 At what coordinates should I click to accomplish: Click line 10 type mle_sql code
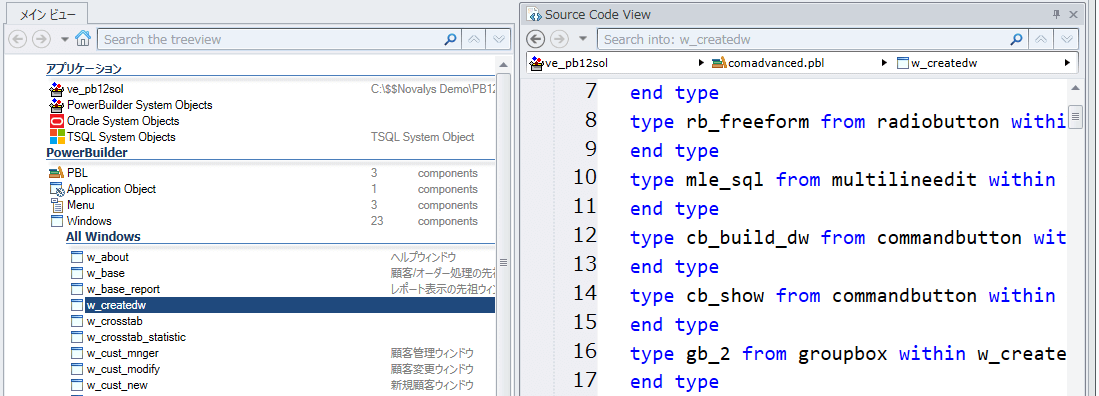click(x=842, y=179)
